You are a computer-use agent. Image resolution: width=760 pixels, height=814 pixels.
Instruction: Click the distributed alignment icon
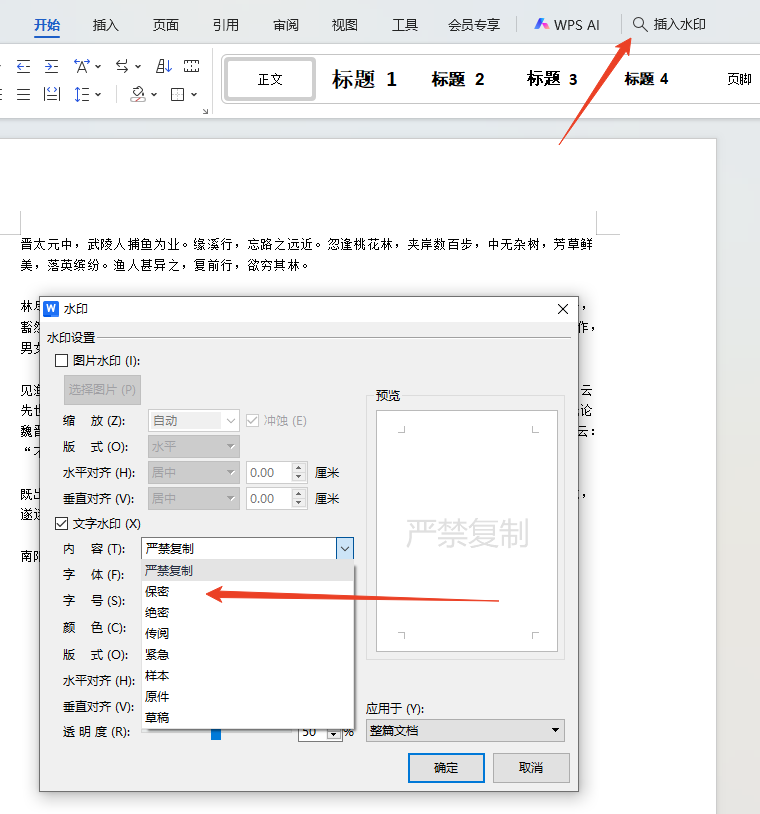click(51, 94)
